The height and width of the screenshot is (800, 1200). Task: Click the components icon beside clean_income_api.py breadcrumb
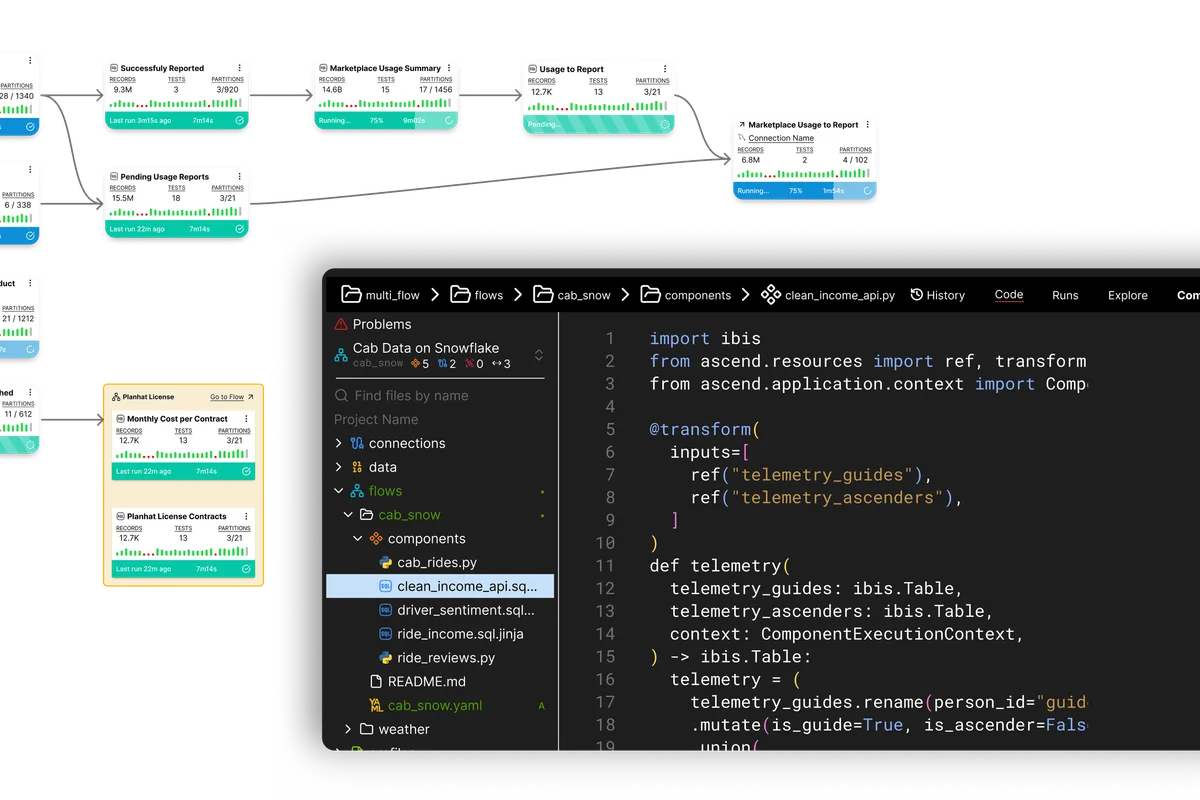tap(770, 295)
